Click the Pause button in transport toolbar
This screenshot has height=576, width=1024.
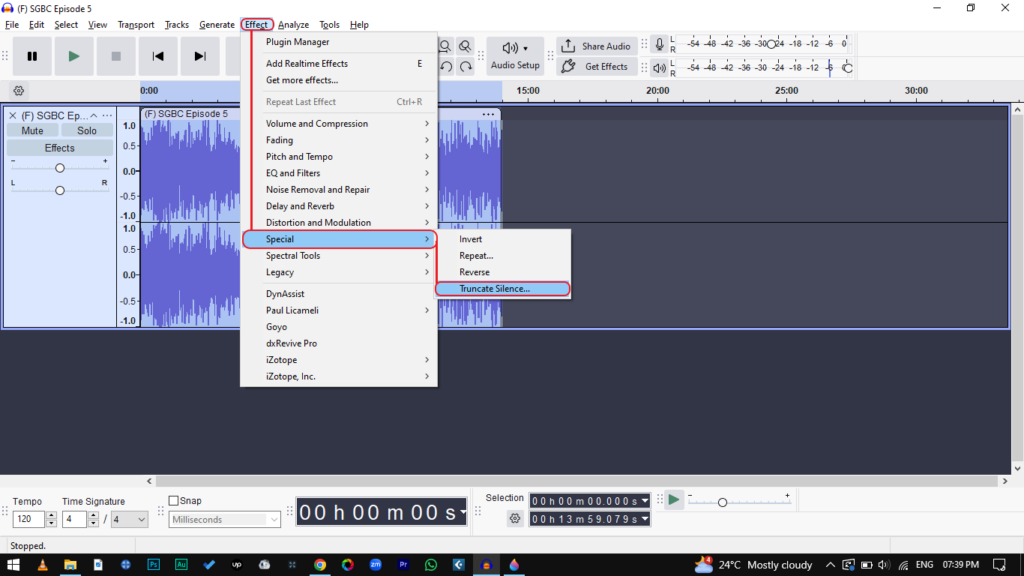coord(32,57)
